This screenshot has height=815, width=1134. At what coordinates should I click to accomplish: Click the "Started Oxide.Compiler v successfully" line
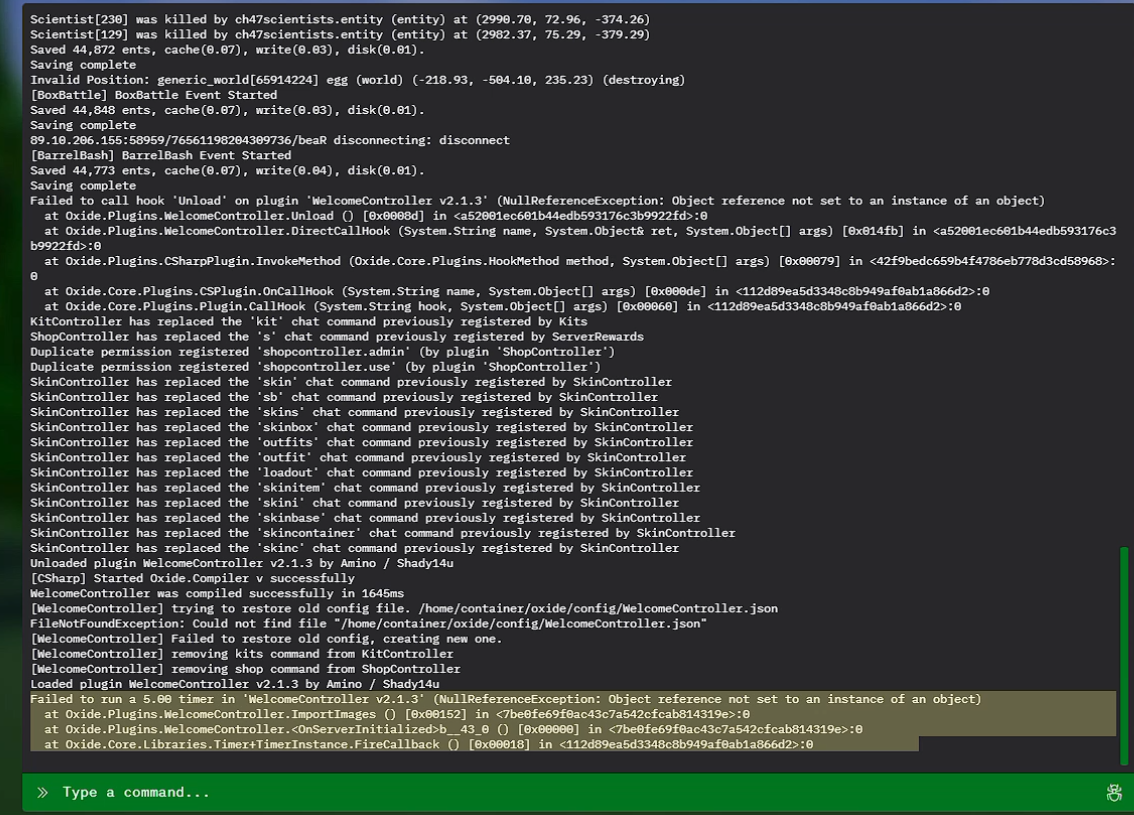coord(192,578)
